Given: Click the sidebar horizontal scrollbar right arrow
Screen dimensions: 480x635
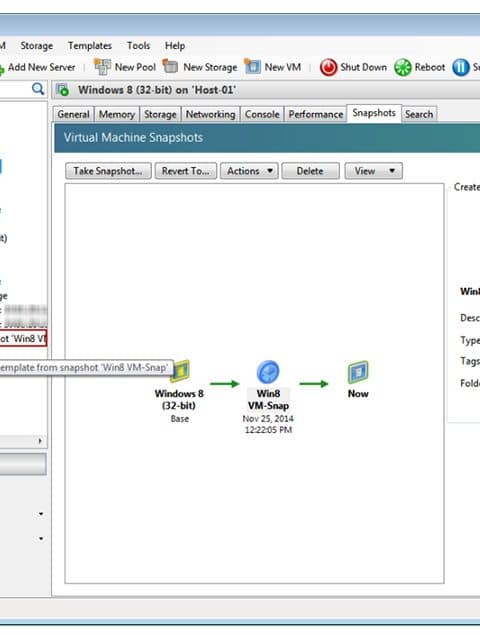Looking at the screenshot, I should pos(40,441).
